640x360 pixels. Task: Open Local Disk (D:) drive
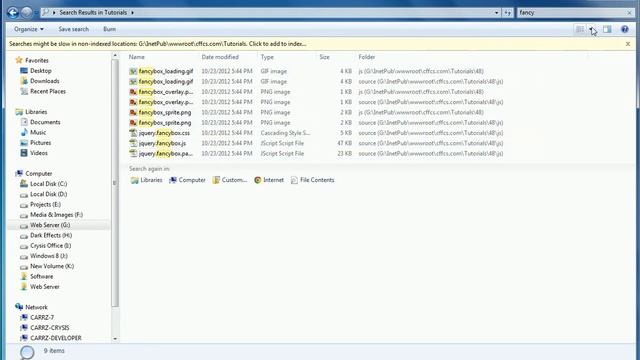(x=48, y=194)
